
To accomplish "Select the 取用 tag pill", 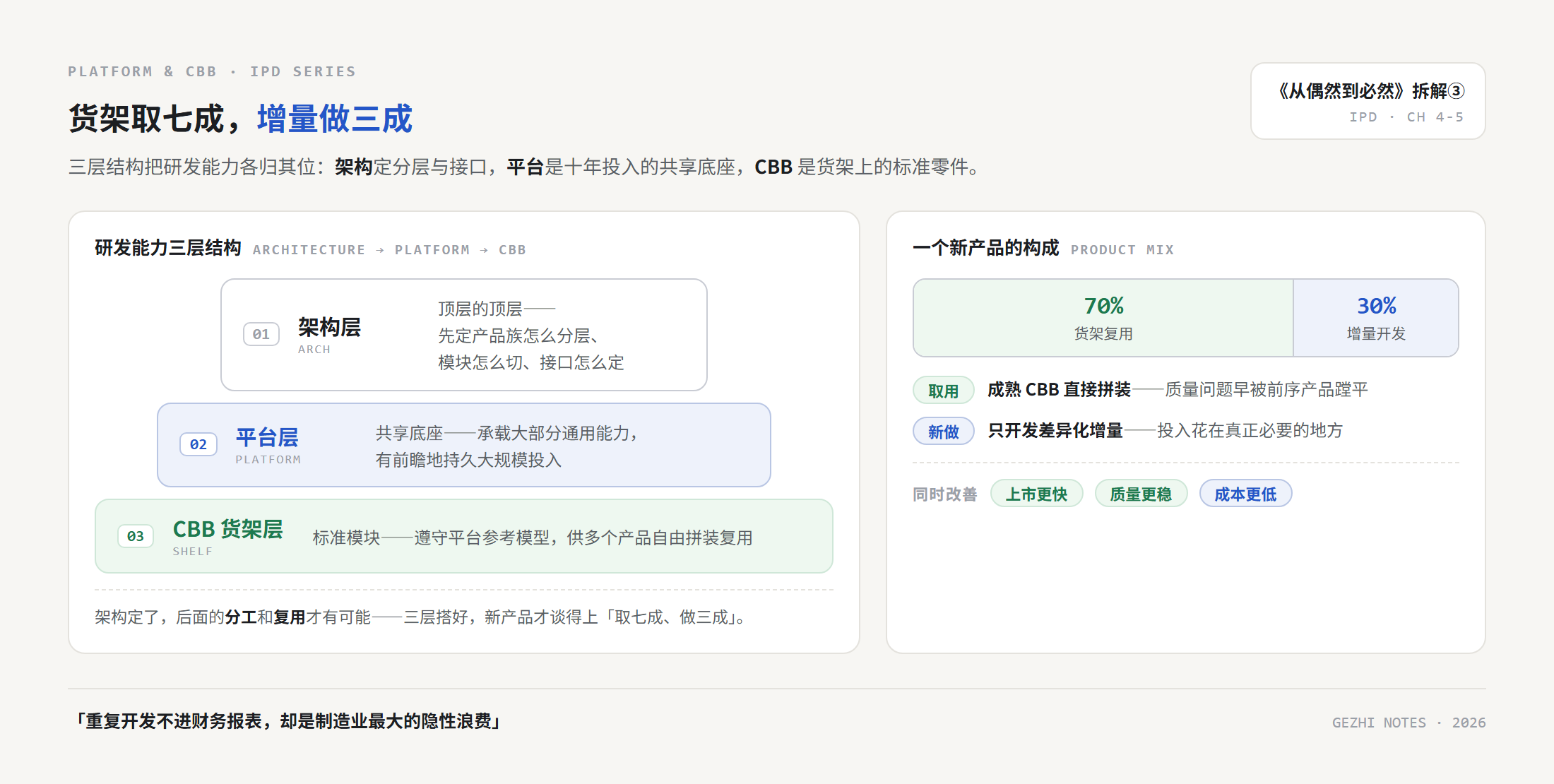I will point(944,391).
